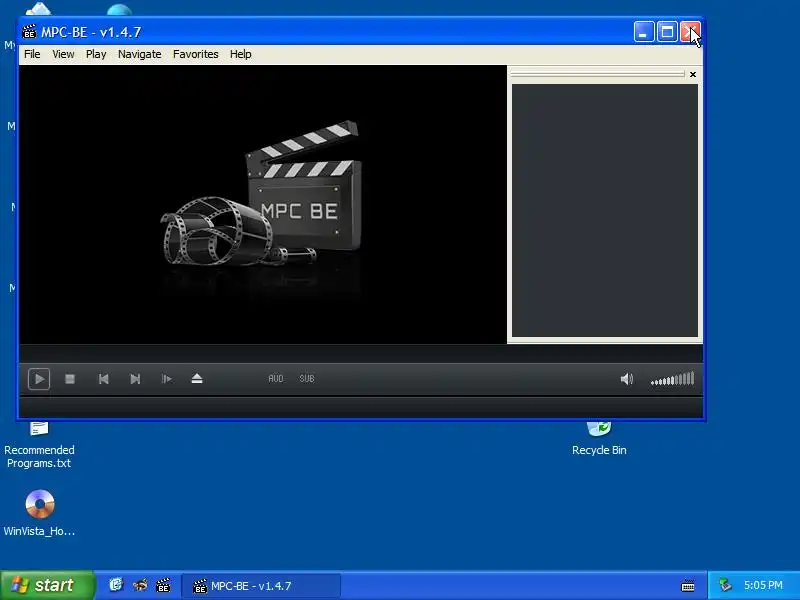Viewport: 800px width, 600px height.
Task: Open the Help menu
Action: 240,54
